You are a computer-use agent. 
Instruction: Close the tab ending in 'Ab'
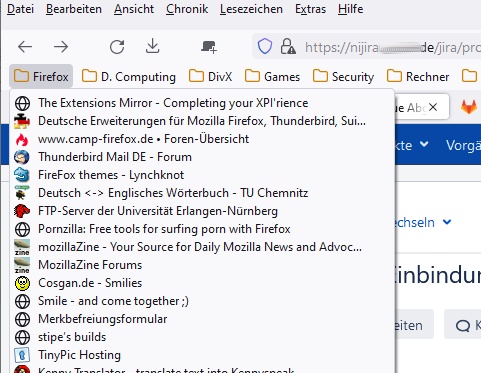(x=433, y=107)
